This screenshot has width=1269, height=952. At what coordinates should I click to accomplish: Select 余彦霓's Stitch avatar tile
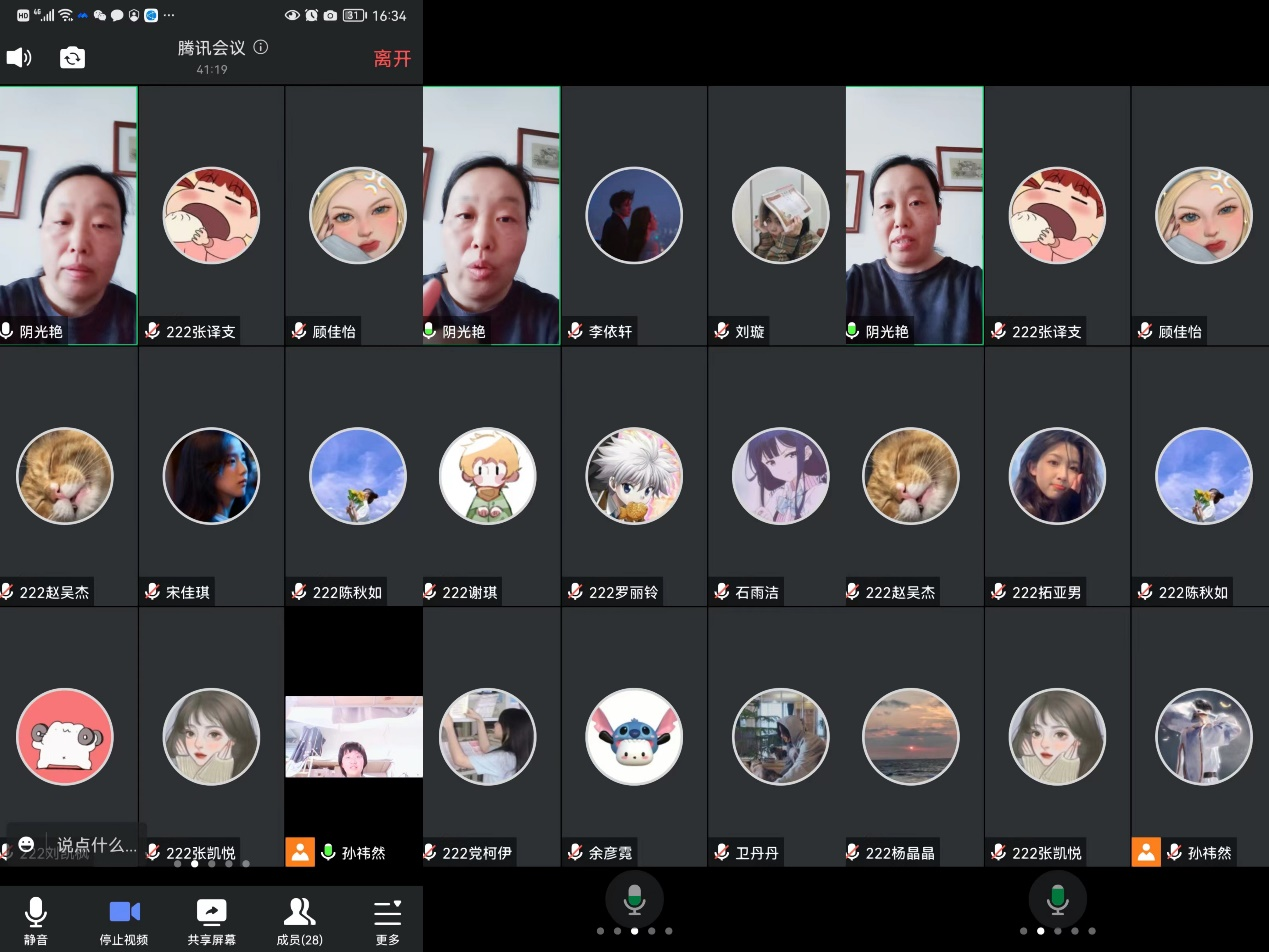[634, 737]
